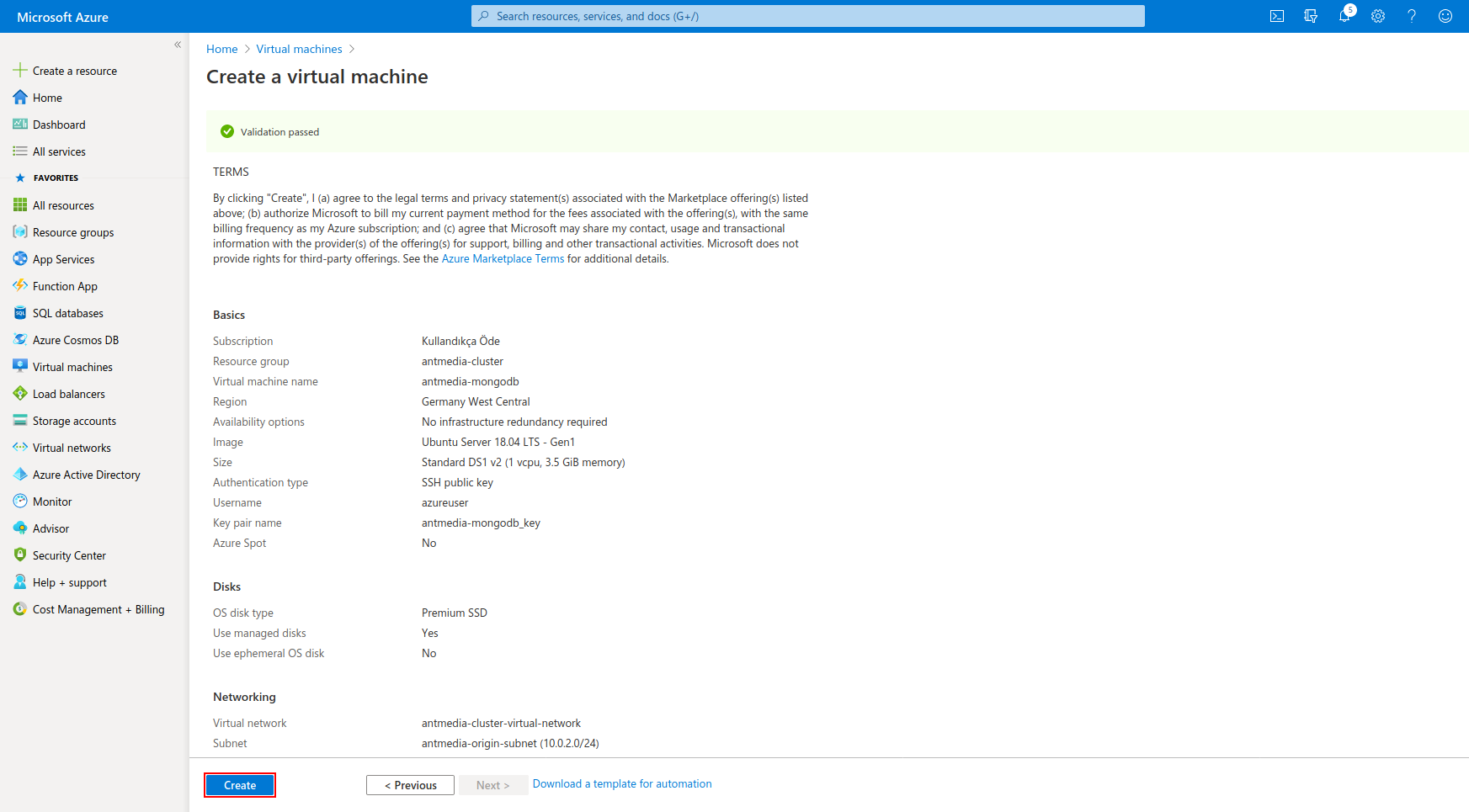Click the Resource groups icon

click(x=20, y=232)
